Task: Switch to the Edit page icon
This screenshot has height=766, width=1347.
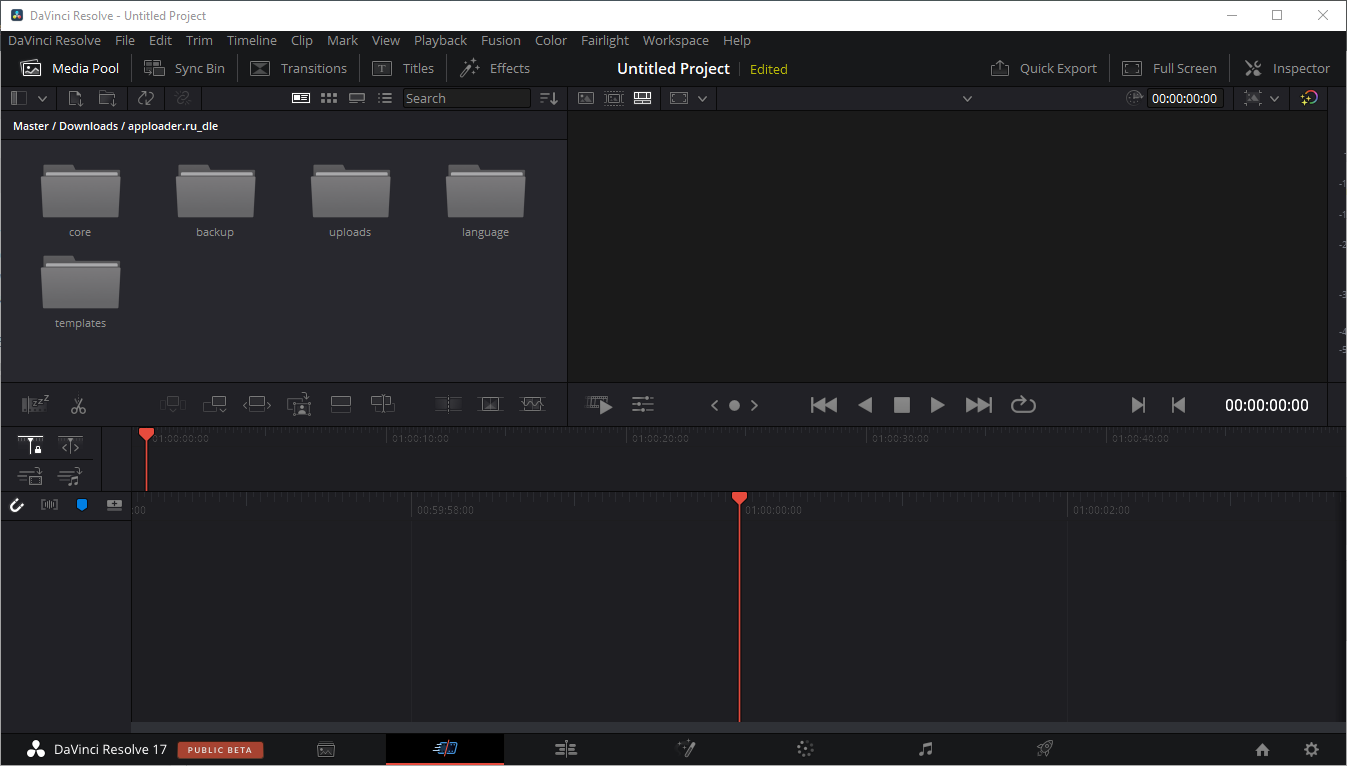Action: (566, 749)
